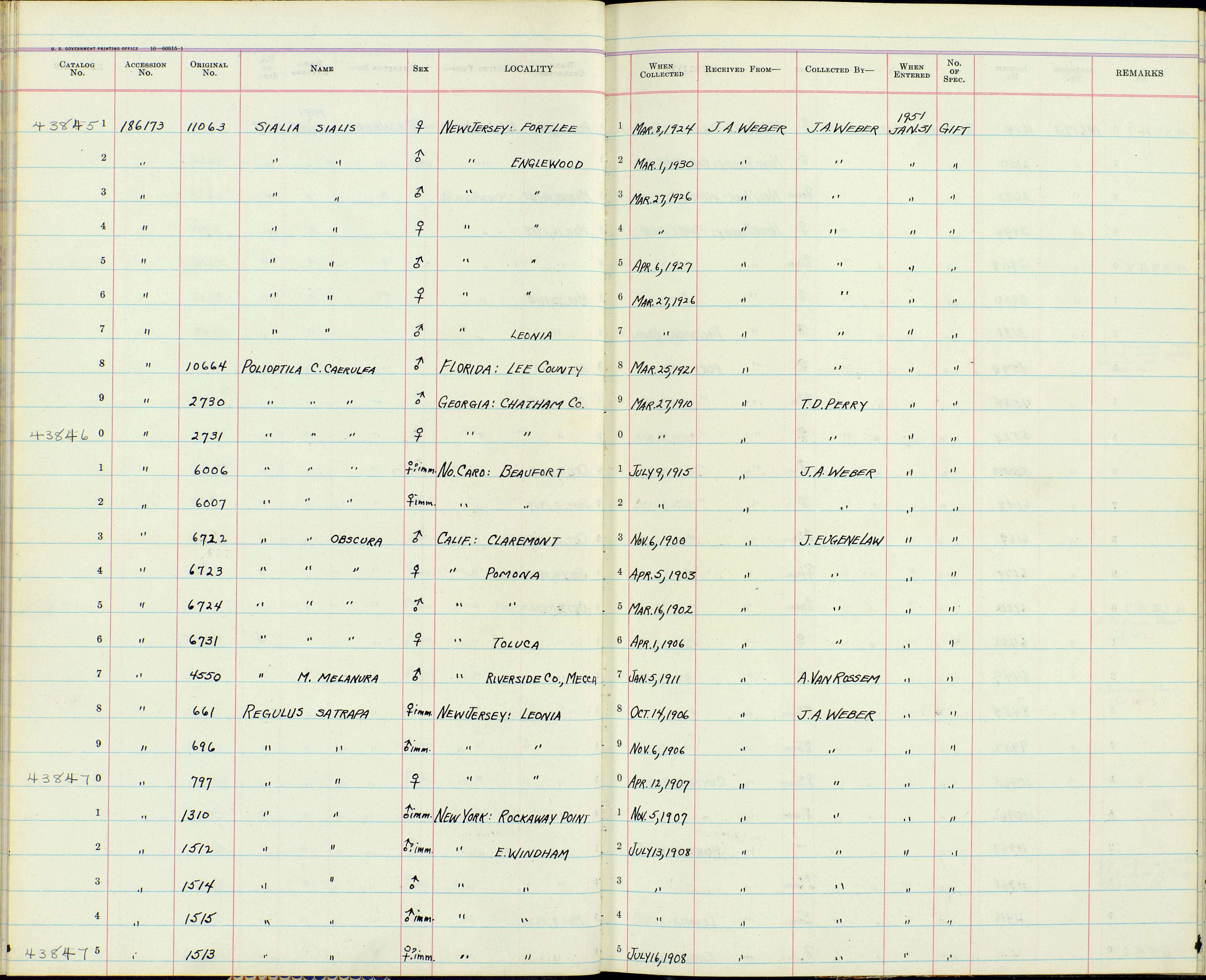Click the date 'Oct. 14, 1906'
The height and width of the screenshot is (980, 1206).
661,715
